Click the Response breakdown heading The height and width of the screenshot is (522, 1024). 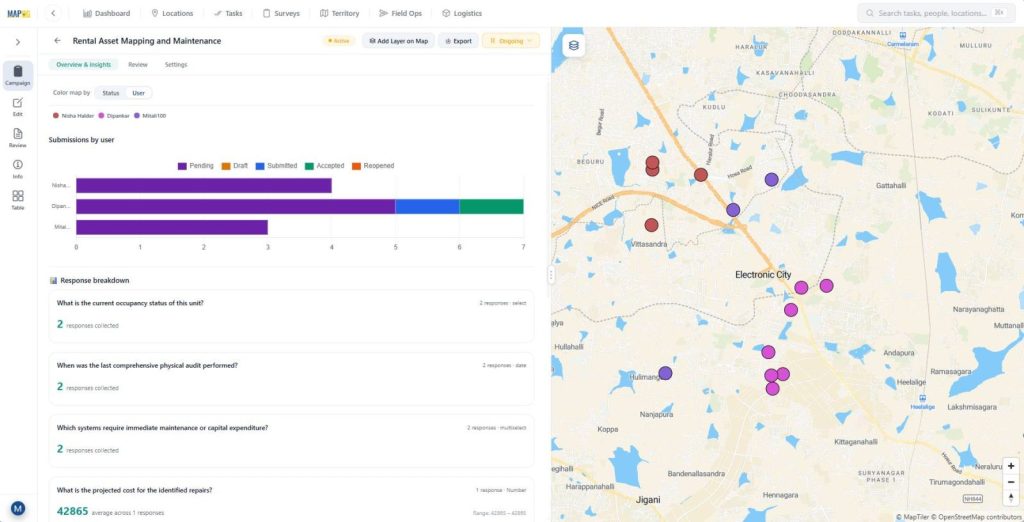click(x=94, y=280)
